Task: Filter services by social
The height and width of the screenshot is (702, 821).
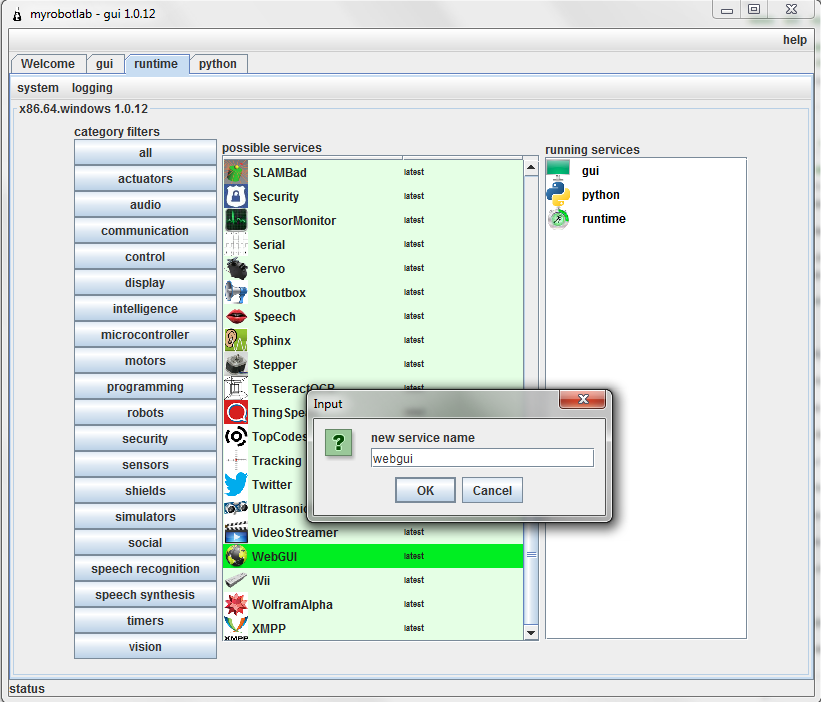Action: 146,543
